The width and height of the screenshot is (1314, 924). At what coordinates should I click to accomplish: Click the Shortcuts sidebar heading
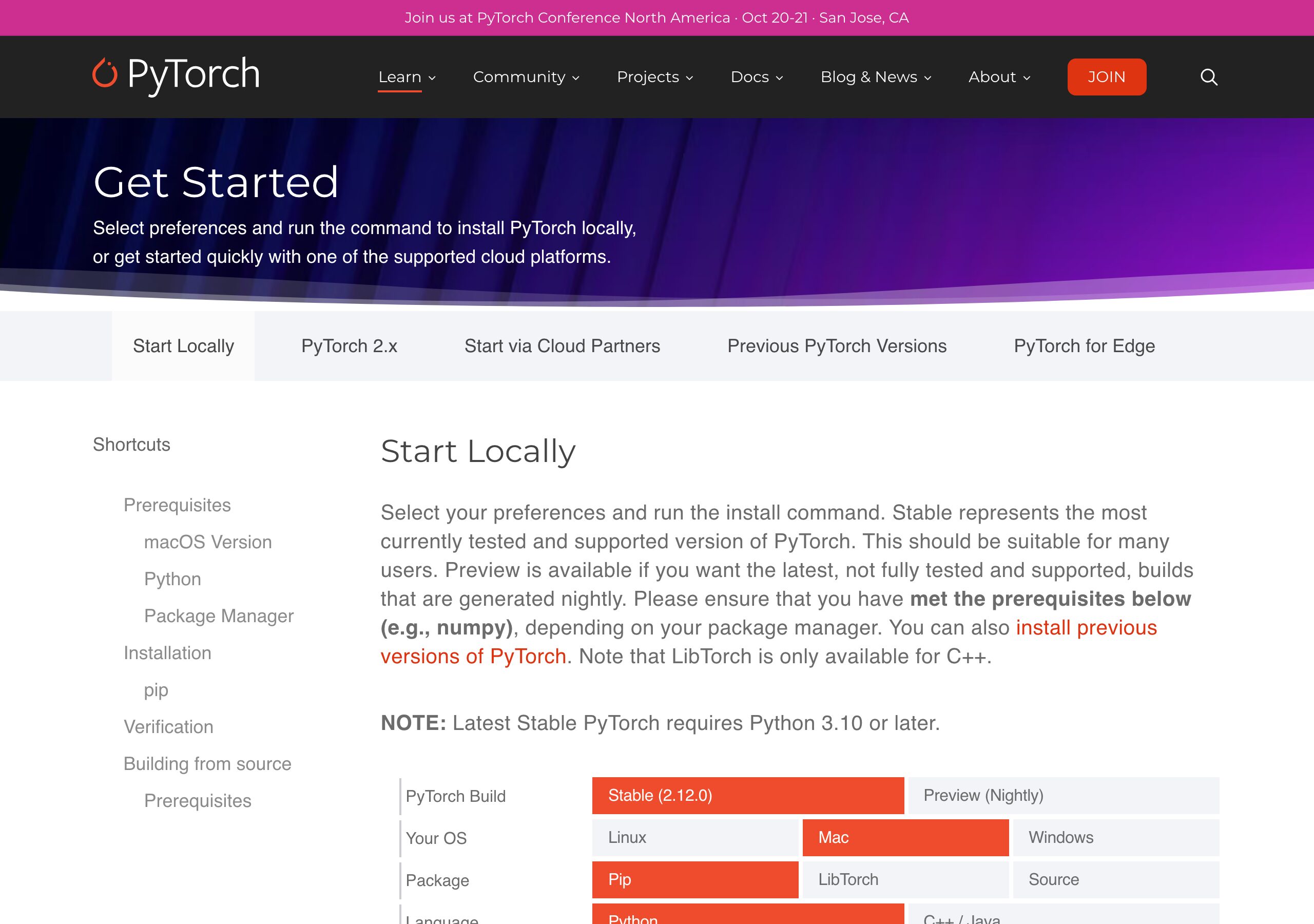tap(131, 444)
